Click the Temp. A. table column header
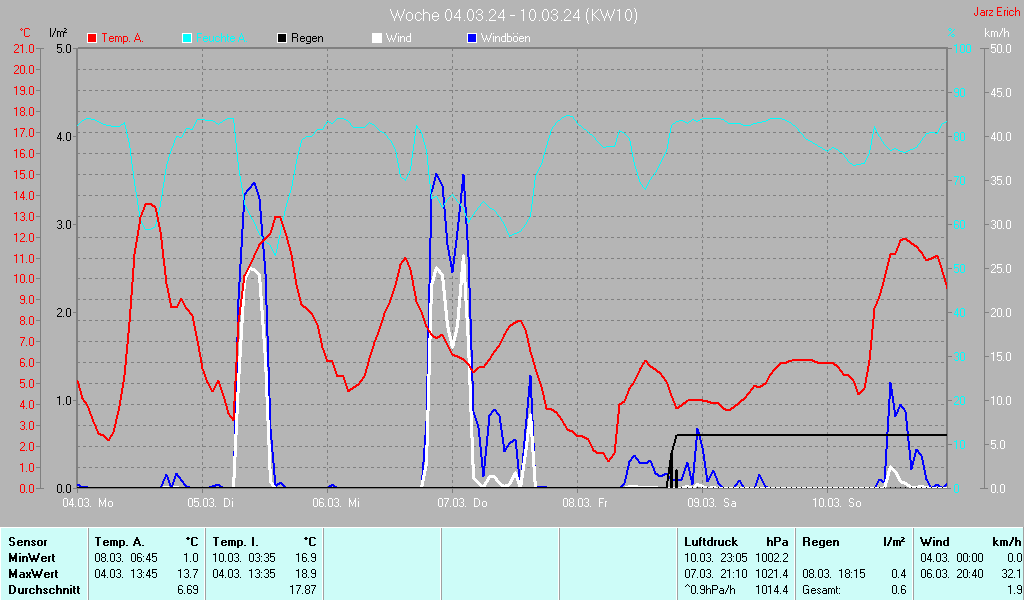 tap(118, 541)
